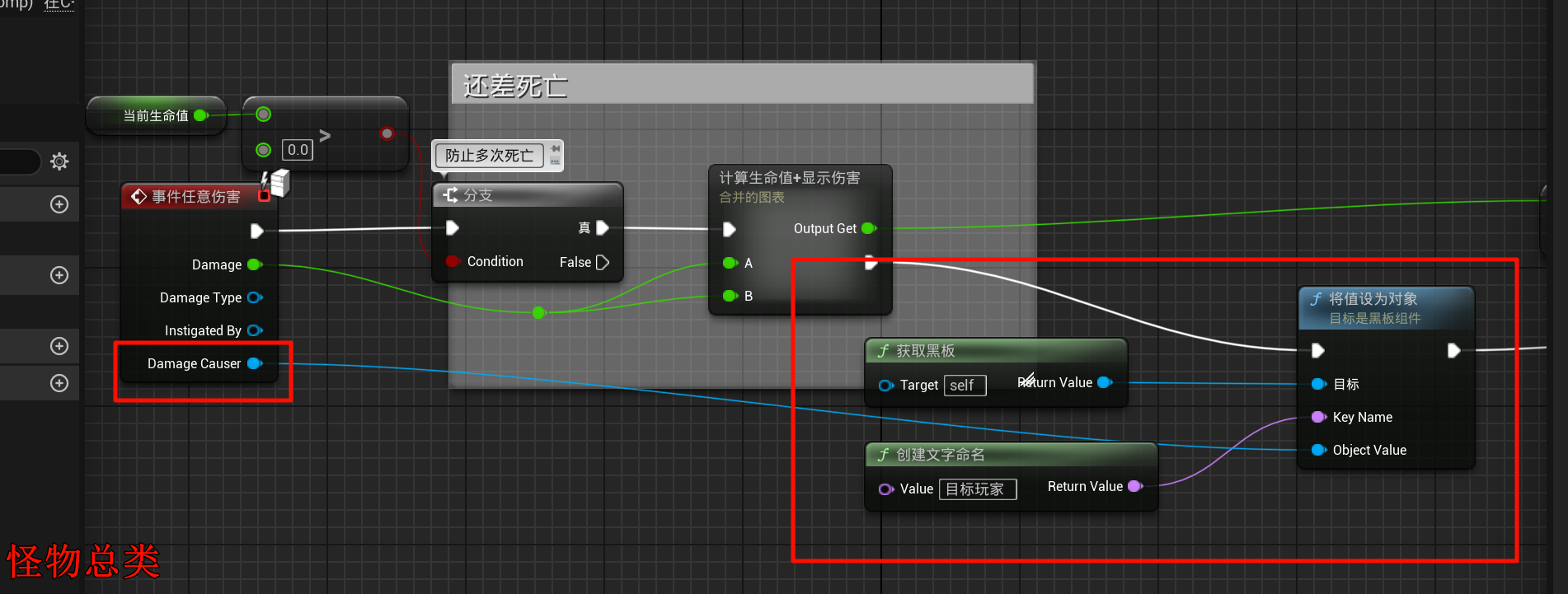This screenshot has width=1568, height=594.
Task: Click the red Condition pin on branch node
Action: point(453,261)
